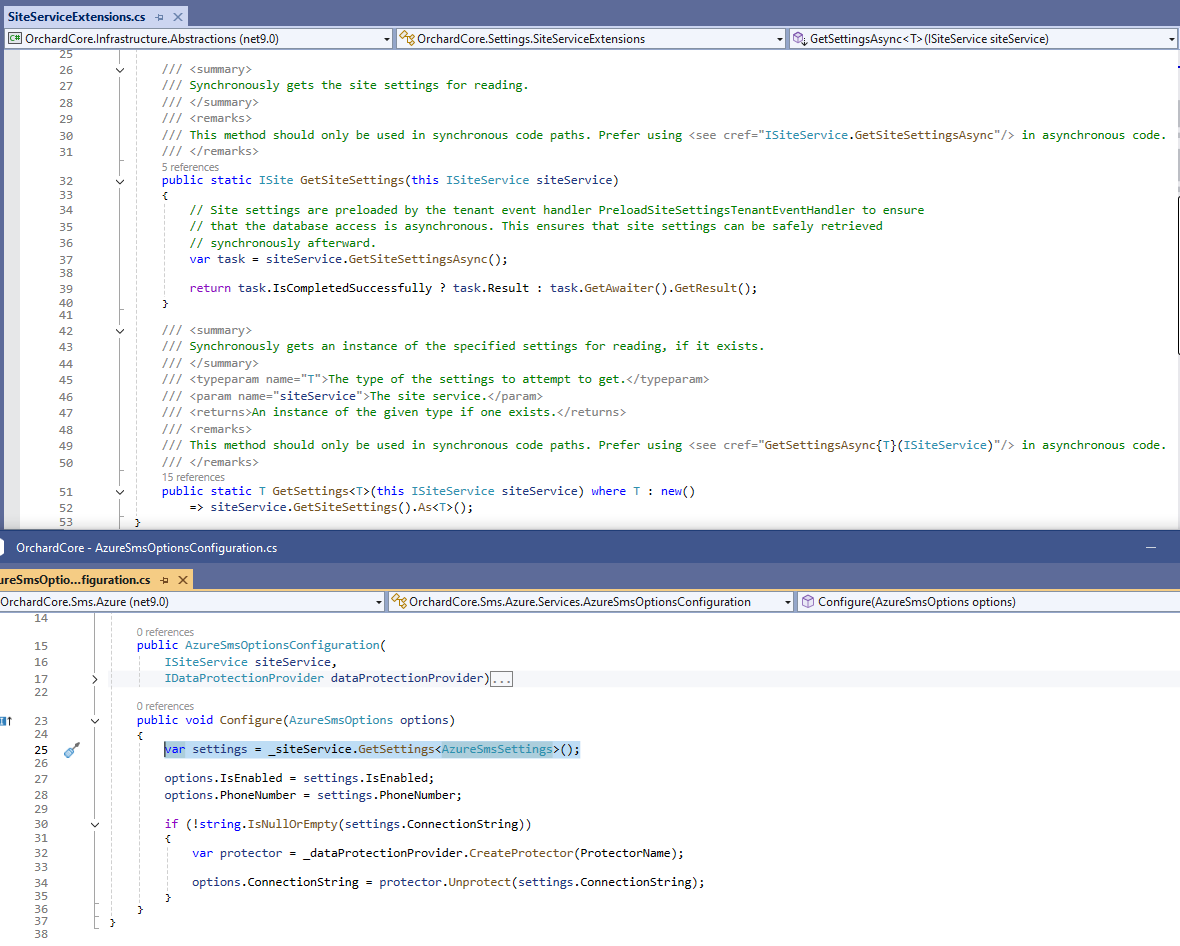Click line number 39 in top editor

coord(66,289)
